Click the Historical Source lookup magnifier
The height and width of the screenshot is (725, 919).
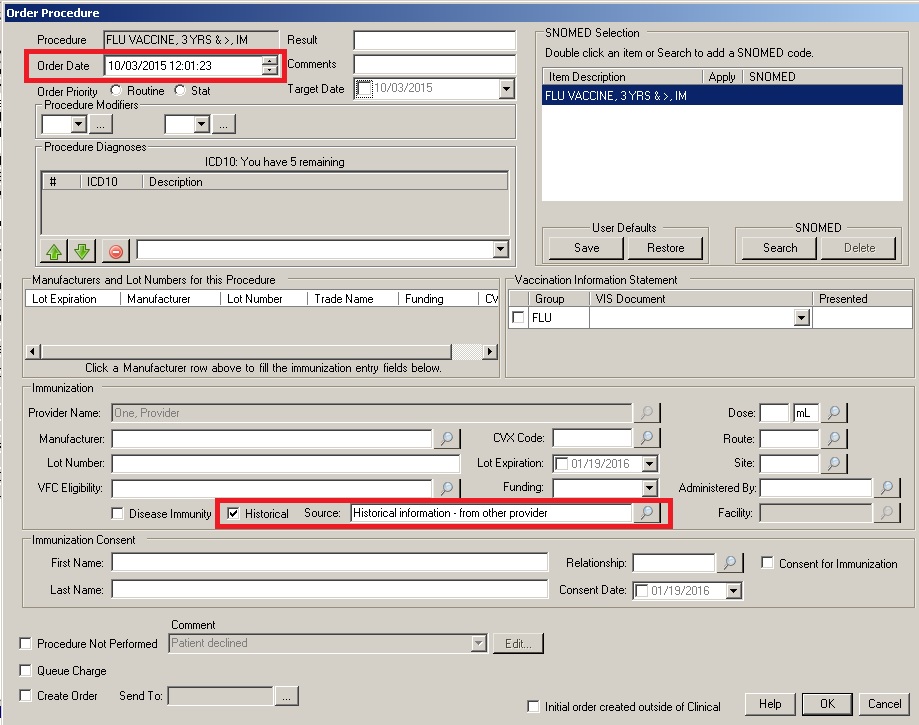point(647,513)
